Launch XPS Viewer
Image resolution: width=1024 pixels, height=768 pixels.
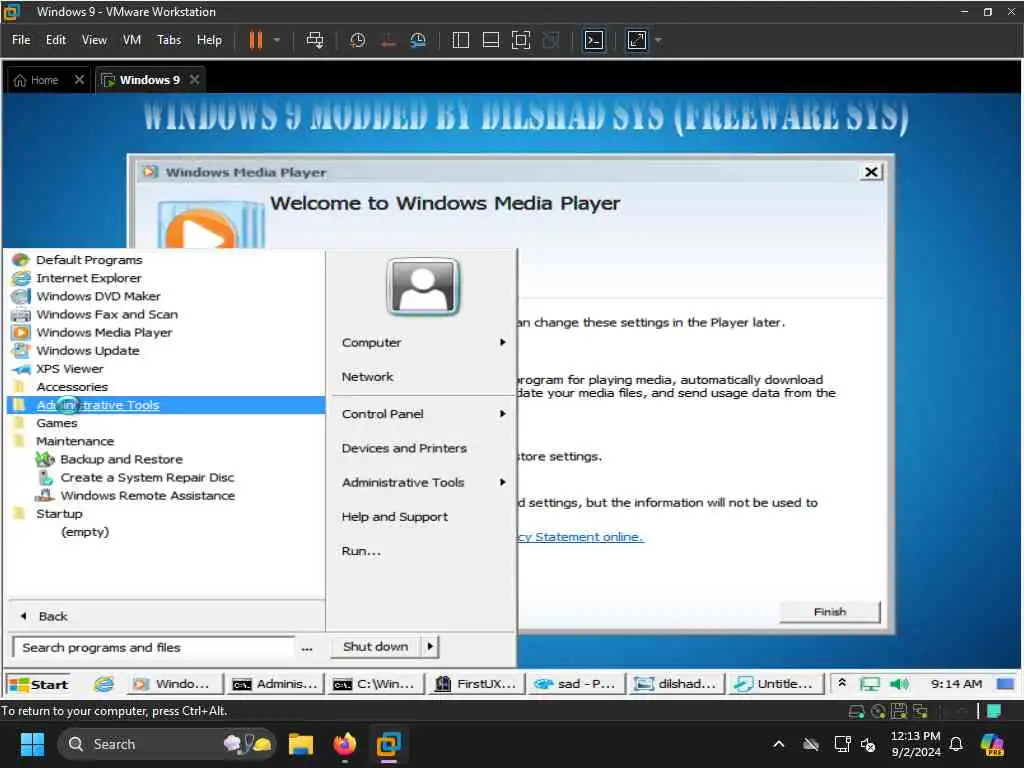click(x=69, y=369)
